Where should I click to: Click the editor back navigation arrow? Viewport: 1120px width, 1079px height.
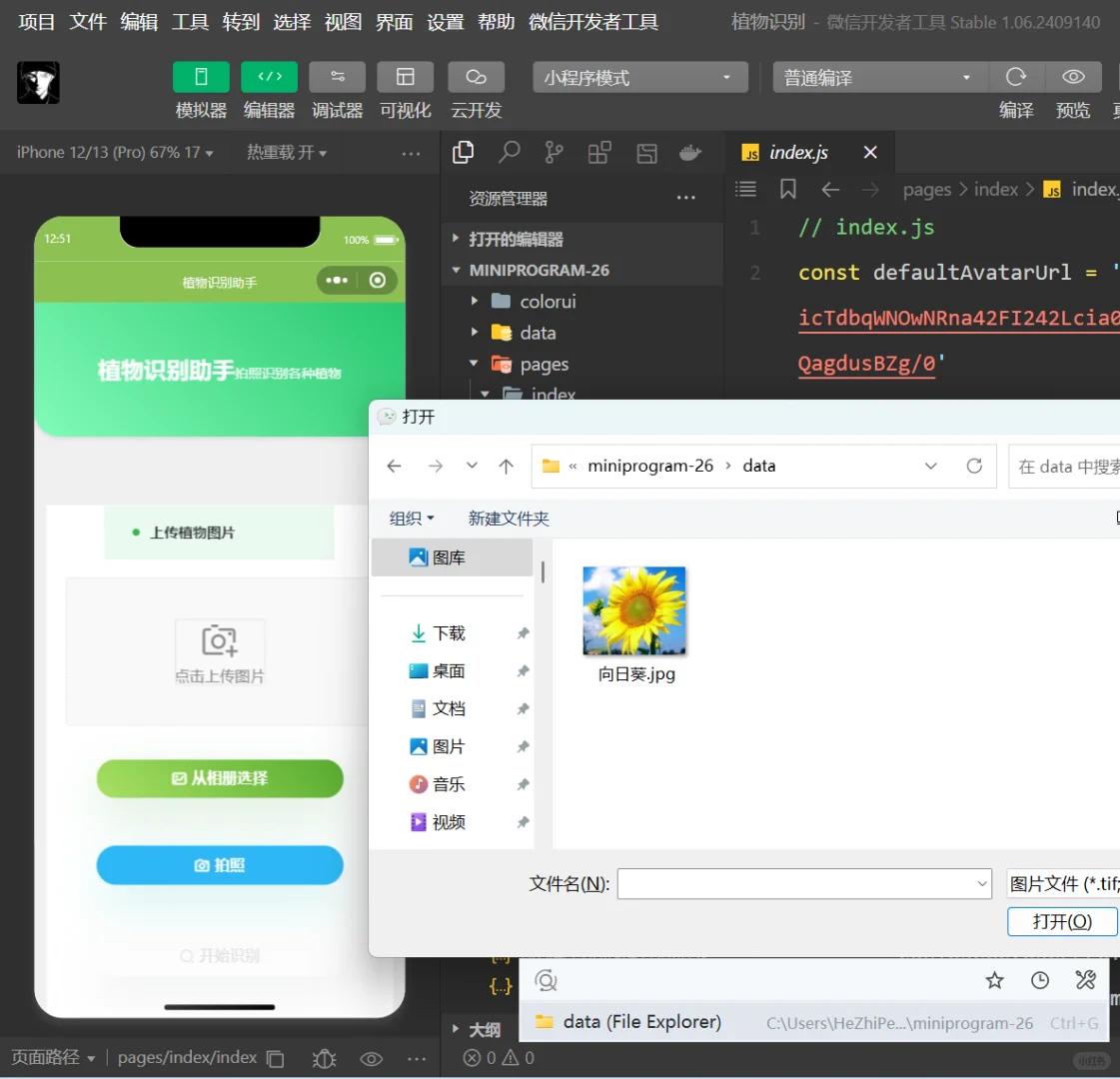point(830,189)
